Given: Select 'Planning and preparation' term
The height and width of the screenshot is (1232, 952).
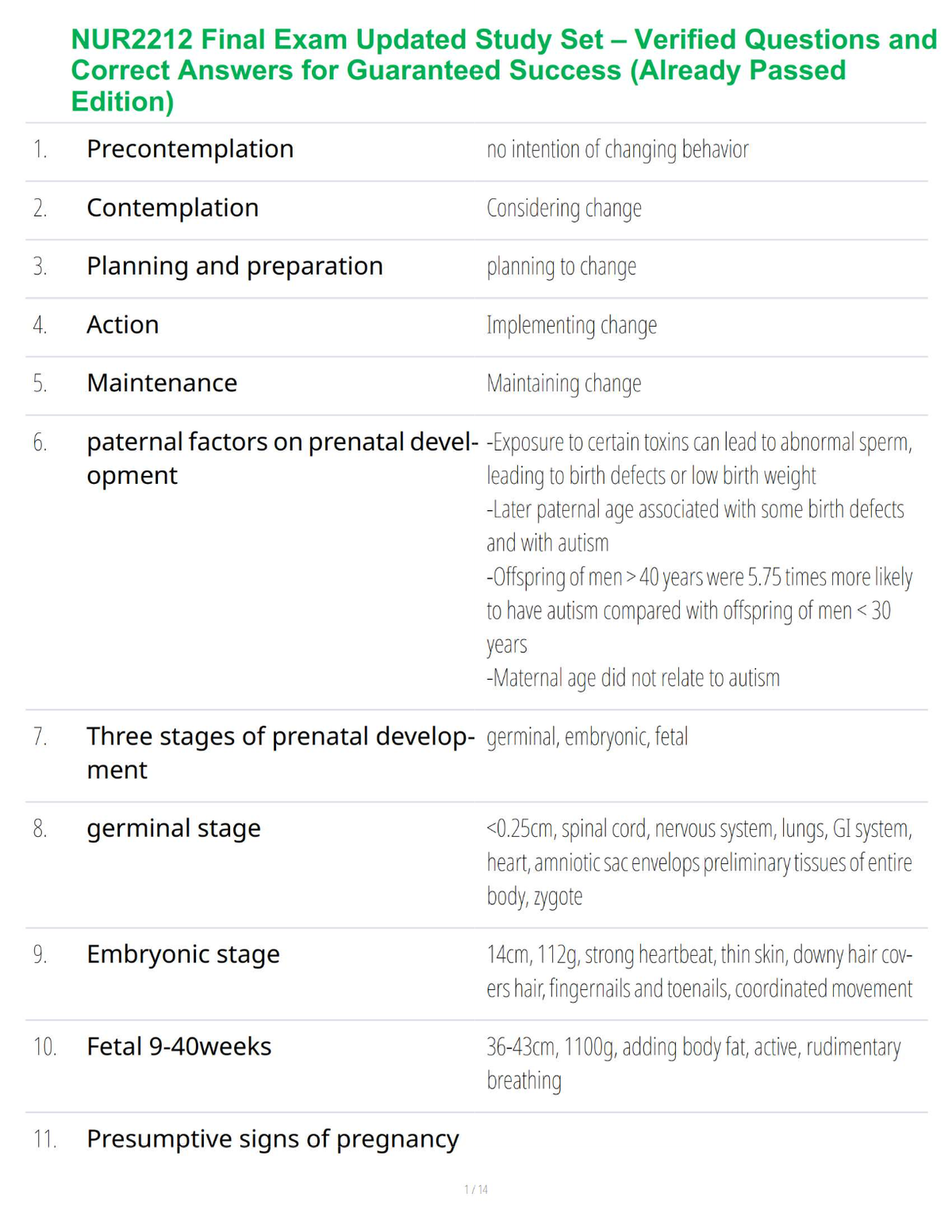Looking at the screenshot, I should click(x=235, y=267).
